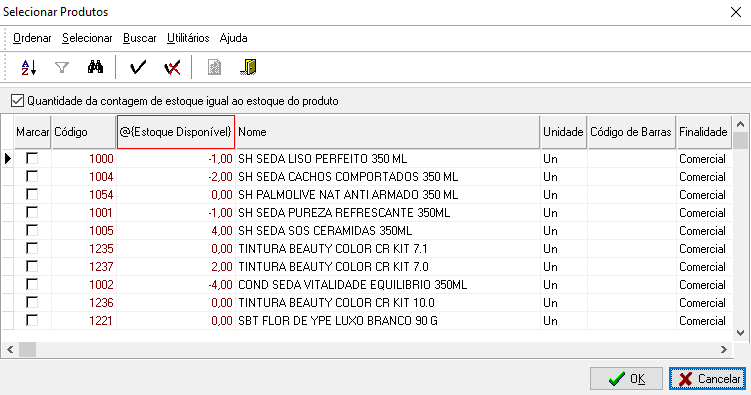Image resolution: width=751 pixels, height=395 pixels.
Task: Mark checkbox for product code 1221
Action: [32, 320]
